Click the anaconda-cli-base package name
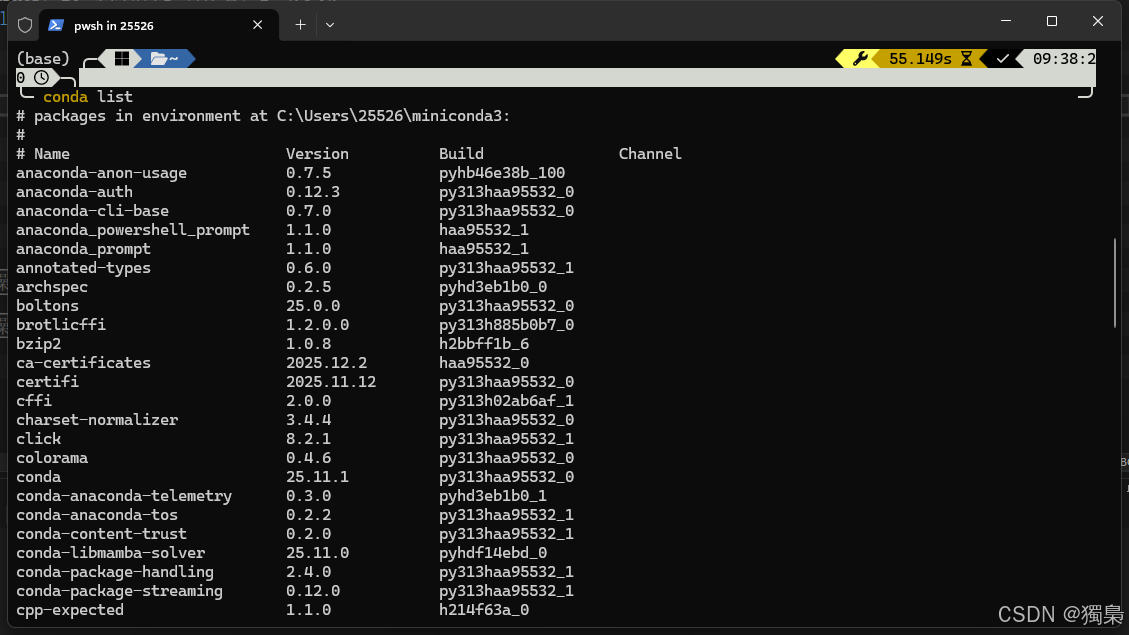This screenshot has height=635, width=1129. pyautogui.click(x=92, y=211)
